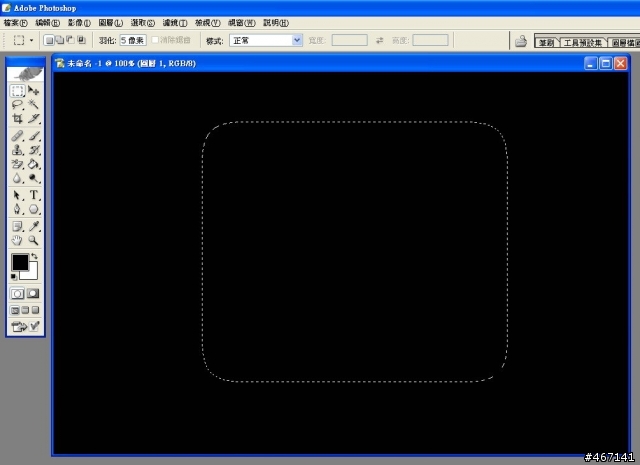
Task: Swap foreground and background colors
Action: (x=34, y=256)
